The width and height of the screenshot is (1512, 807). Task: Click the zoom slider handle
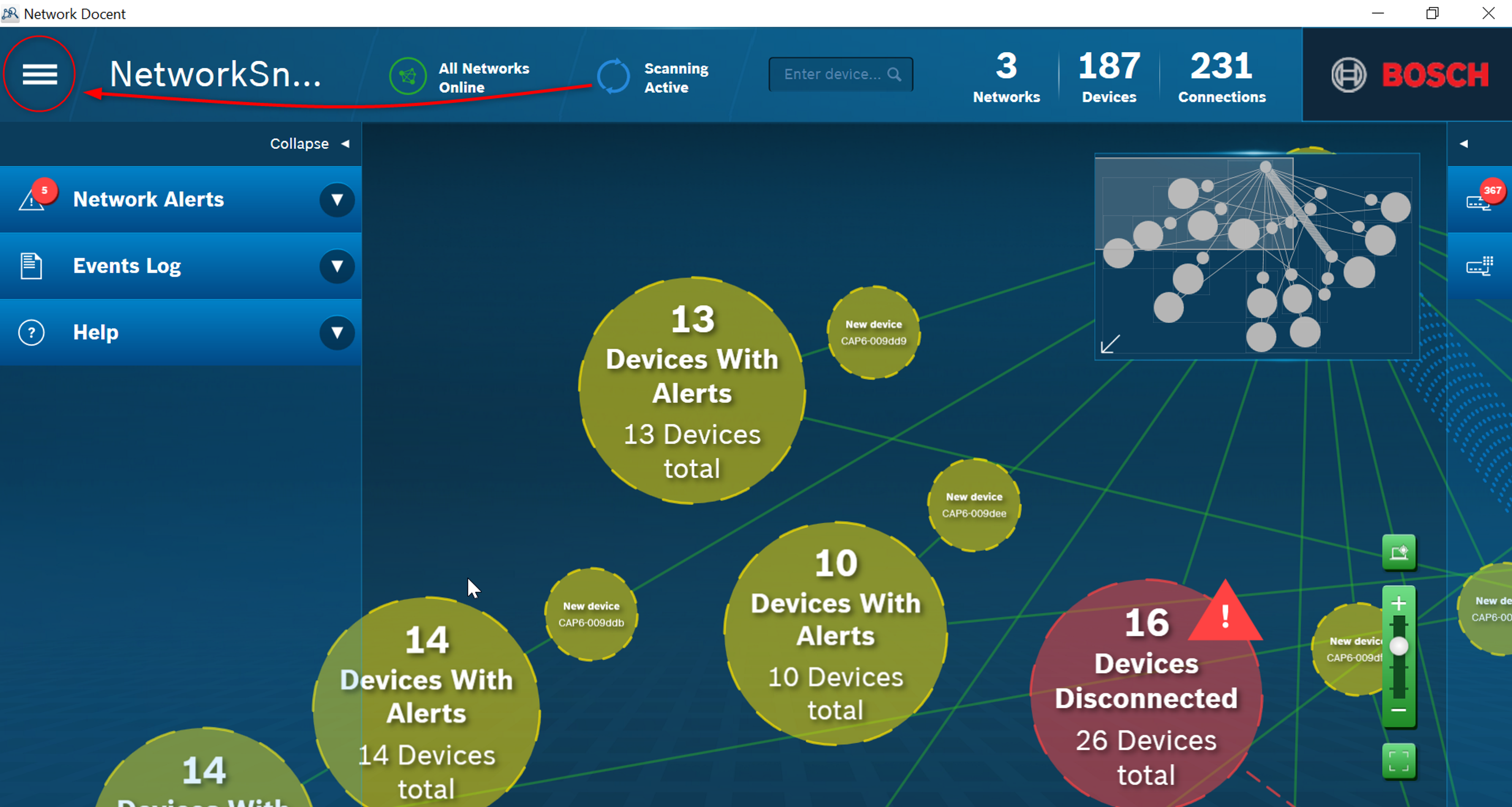click(x=1399, y=646)
